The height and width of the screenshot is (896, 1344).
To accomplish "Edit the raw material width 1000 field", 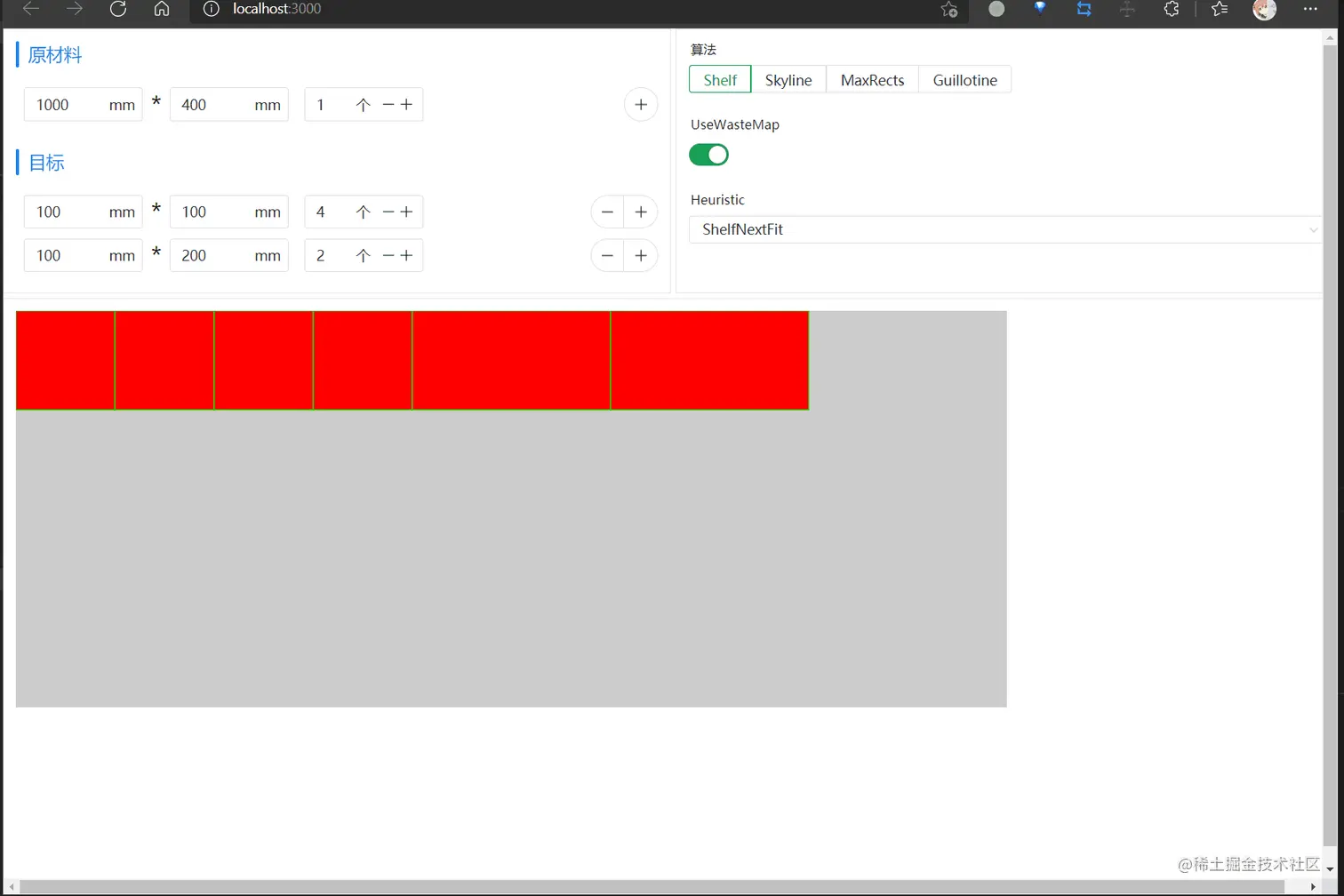I will (83, 105).
